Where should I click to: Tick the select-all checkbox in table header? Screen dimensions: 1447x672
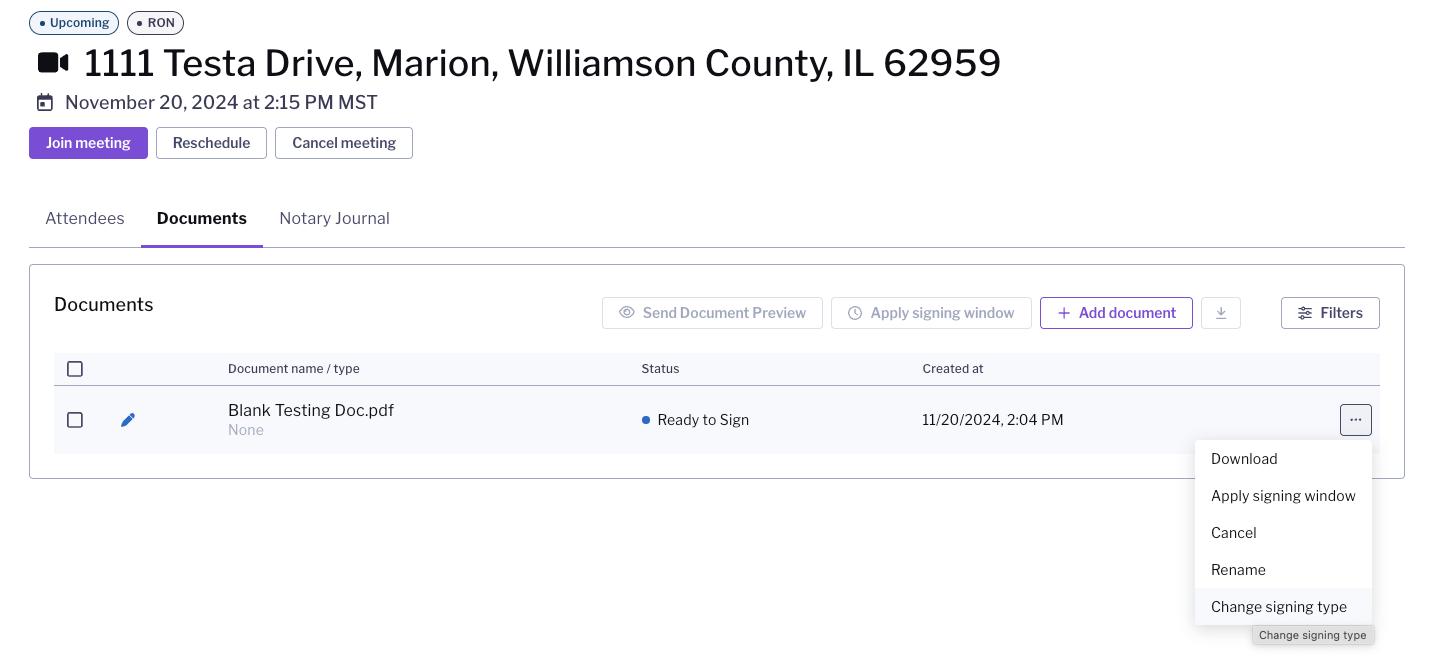coord(75,369)
